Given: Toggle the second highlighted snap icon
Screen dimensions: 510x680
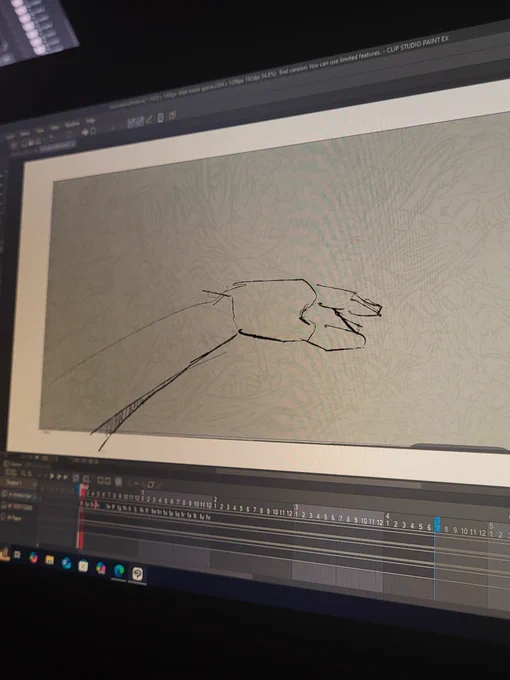Looking at the screenshot, I should (x=140, y=121).
